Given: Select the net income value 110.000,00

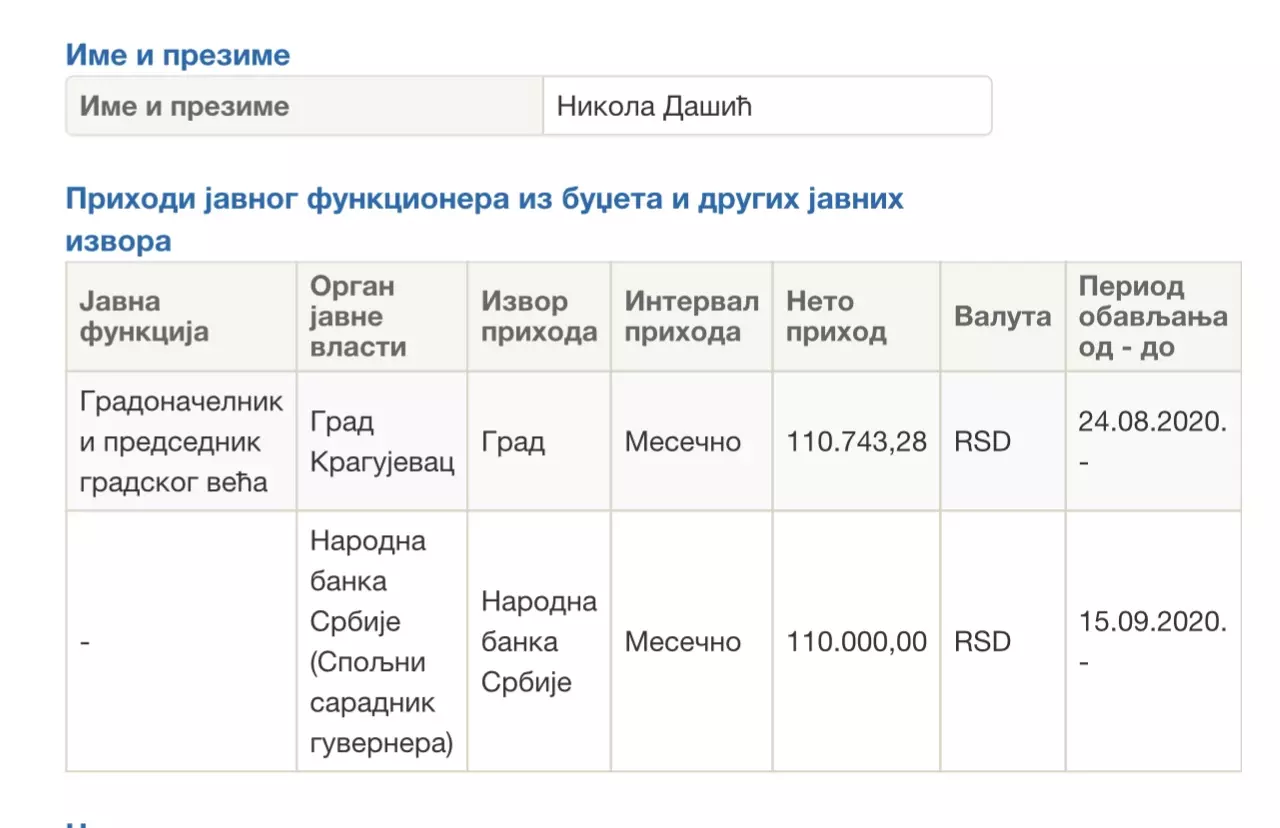Looking at the screenshot, I should coord(856,641).
